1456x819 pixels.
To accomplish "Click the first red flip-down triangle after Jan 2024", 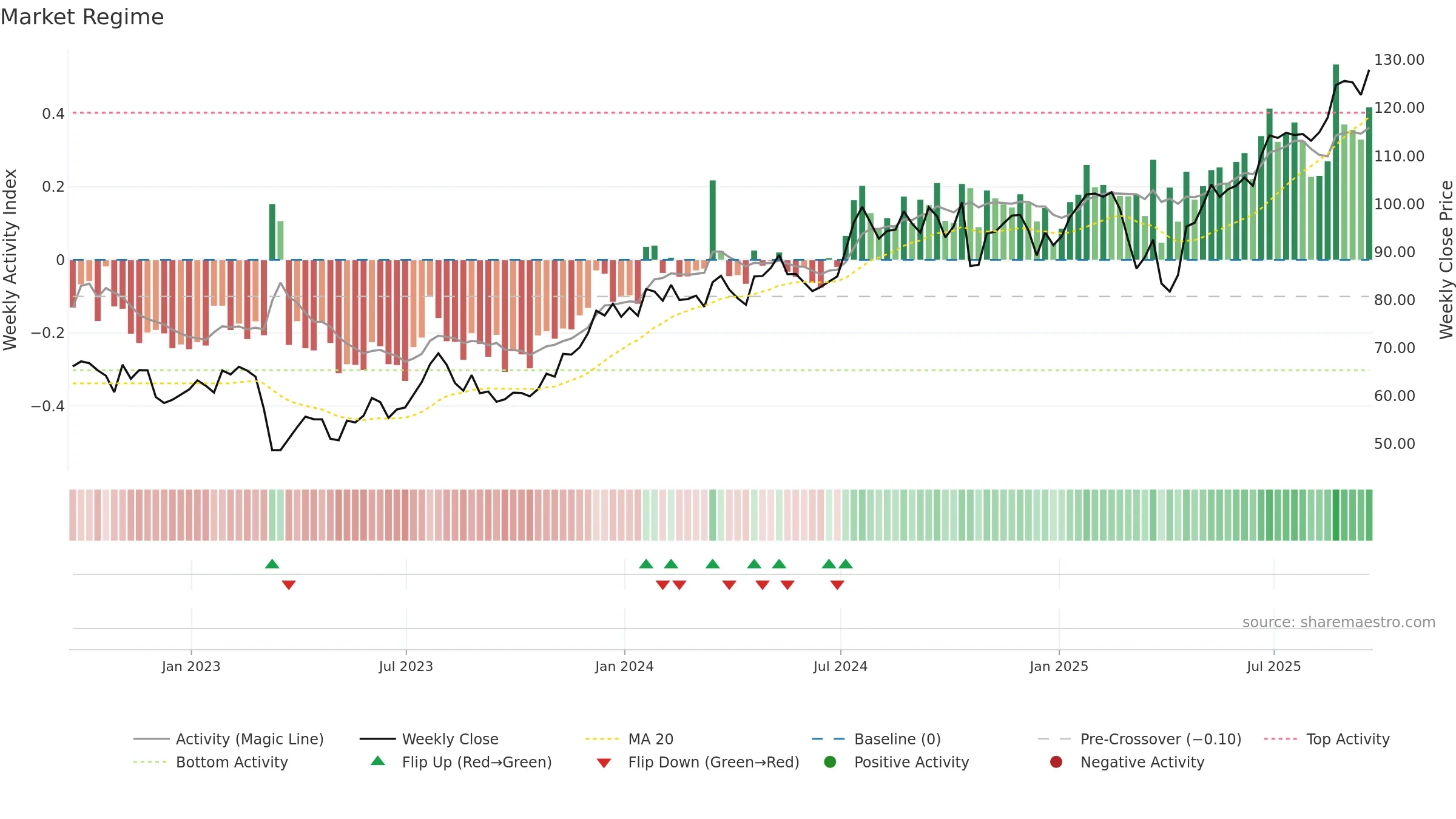I will coord(662,585).
